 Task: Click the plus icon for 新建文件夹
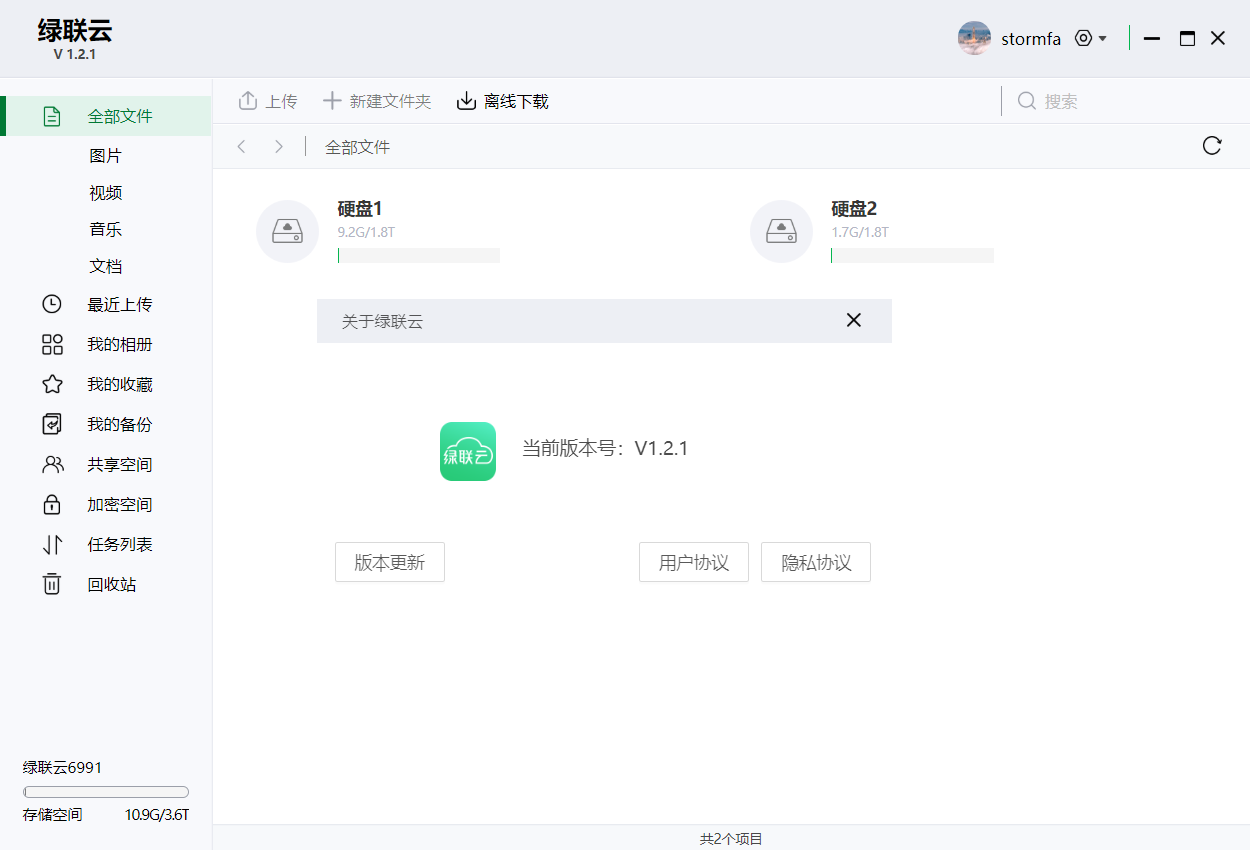tap(332, 101)
